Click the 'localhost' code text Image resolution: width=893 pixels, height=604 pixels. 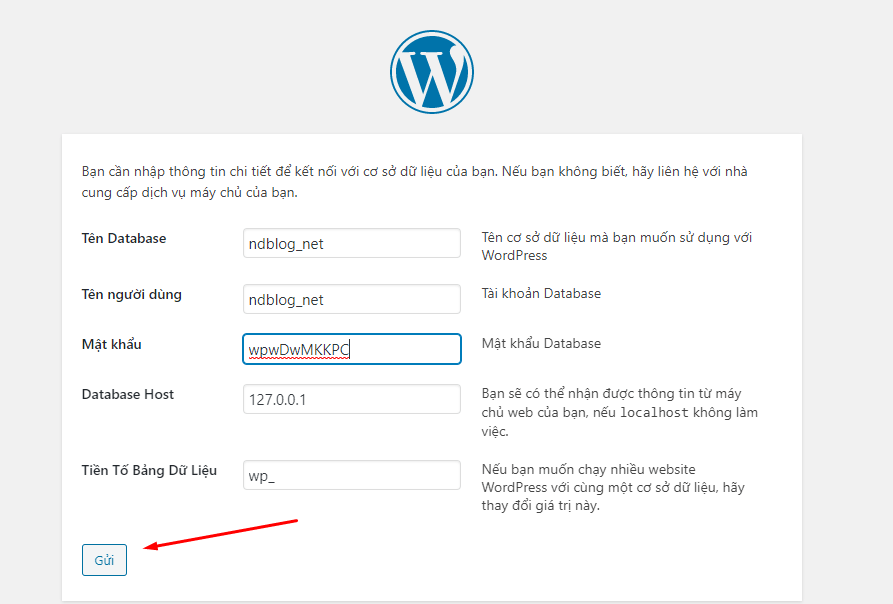pyautogui.click(x=654, y=412)
